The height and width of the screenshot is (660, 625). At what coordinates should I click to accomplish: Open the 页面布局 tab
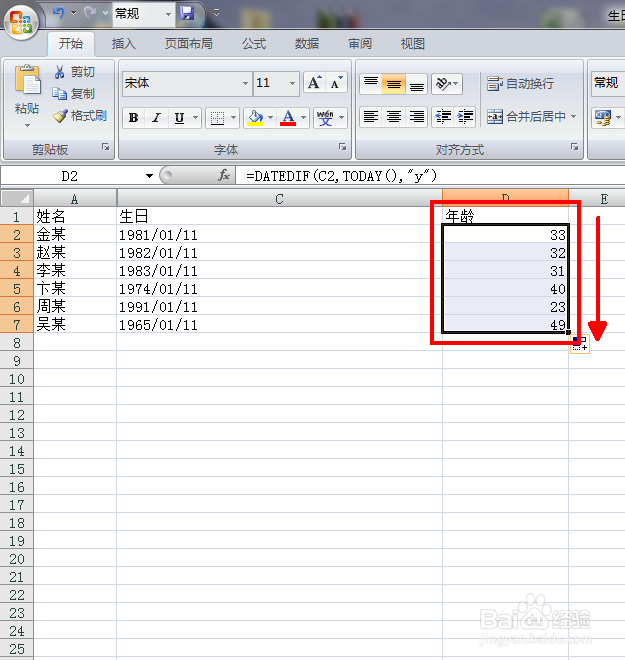(x=189, y=43)
